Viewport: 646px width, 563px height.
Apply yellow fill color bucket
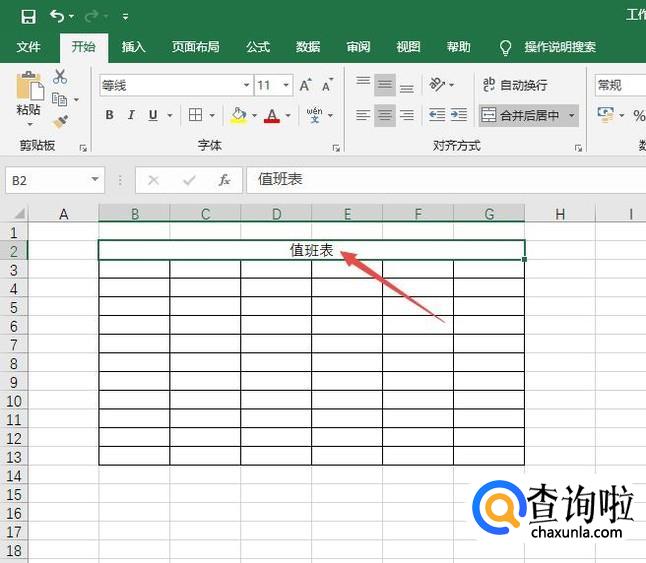[239, 115]
